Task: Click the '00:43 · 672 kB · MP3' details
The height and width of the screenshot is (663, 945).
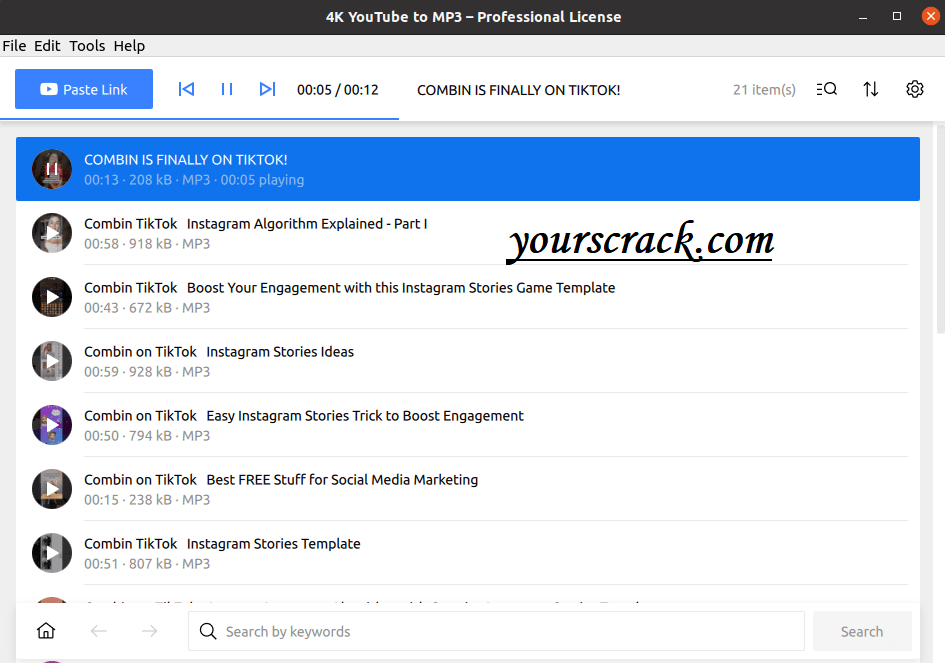Action: 147,307
